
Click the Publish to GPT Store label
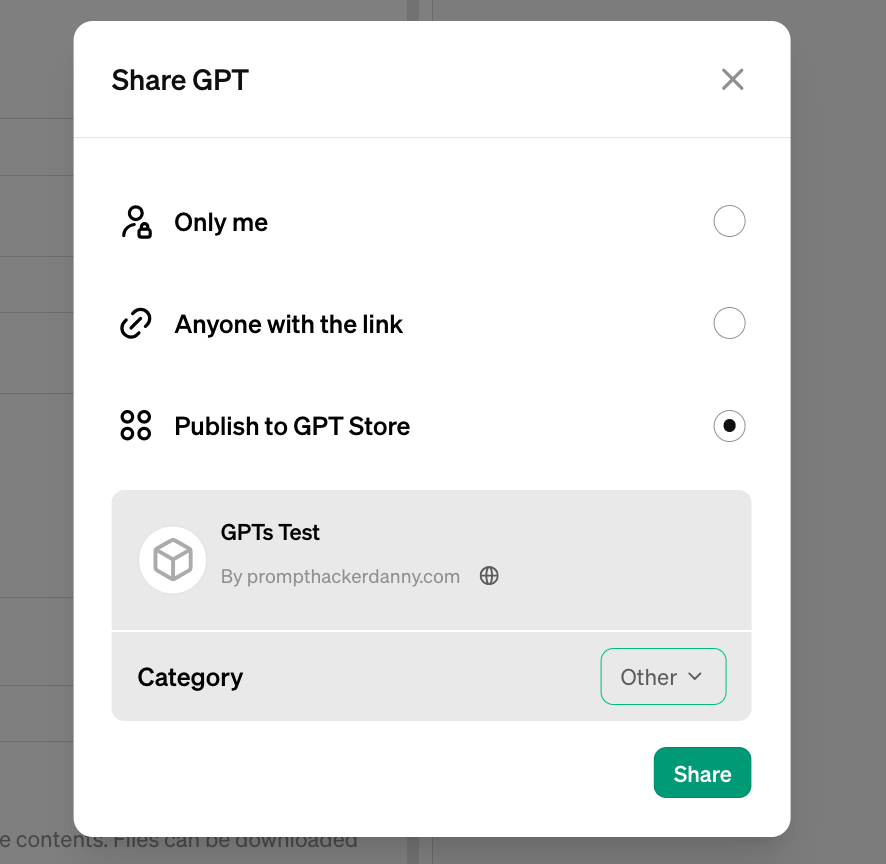pyautogui.click(x=292, y=426)
